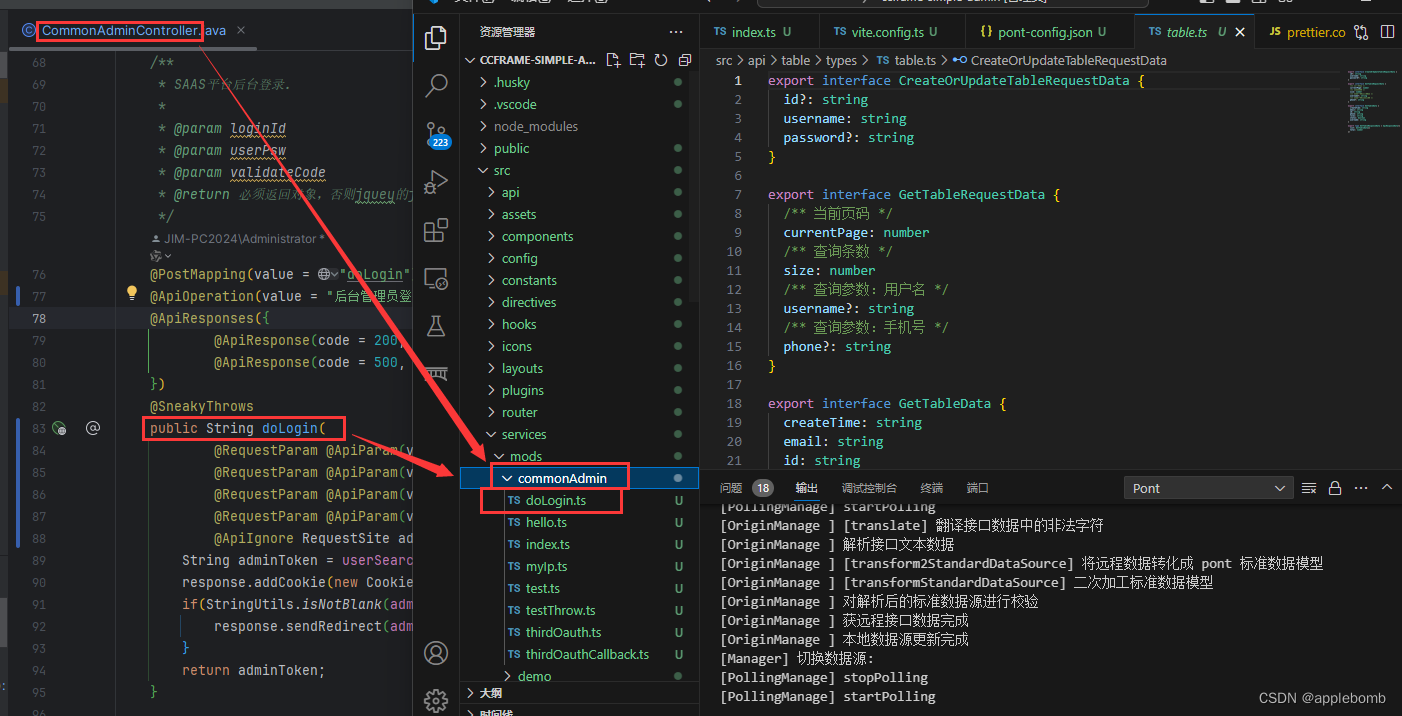Screen dimensions: 1402x716
Task: Toggle the lock scrolling icon in Output panel
Action: tap(1335, 488)
